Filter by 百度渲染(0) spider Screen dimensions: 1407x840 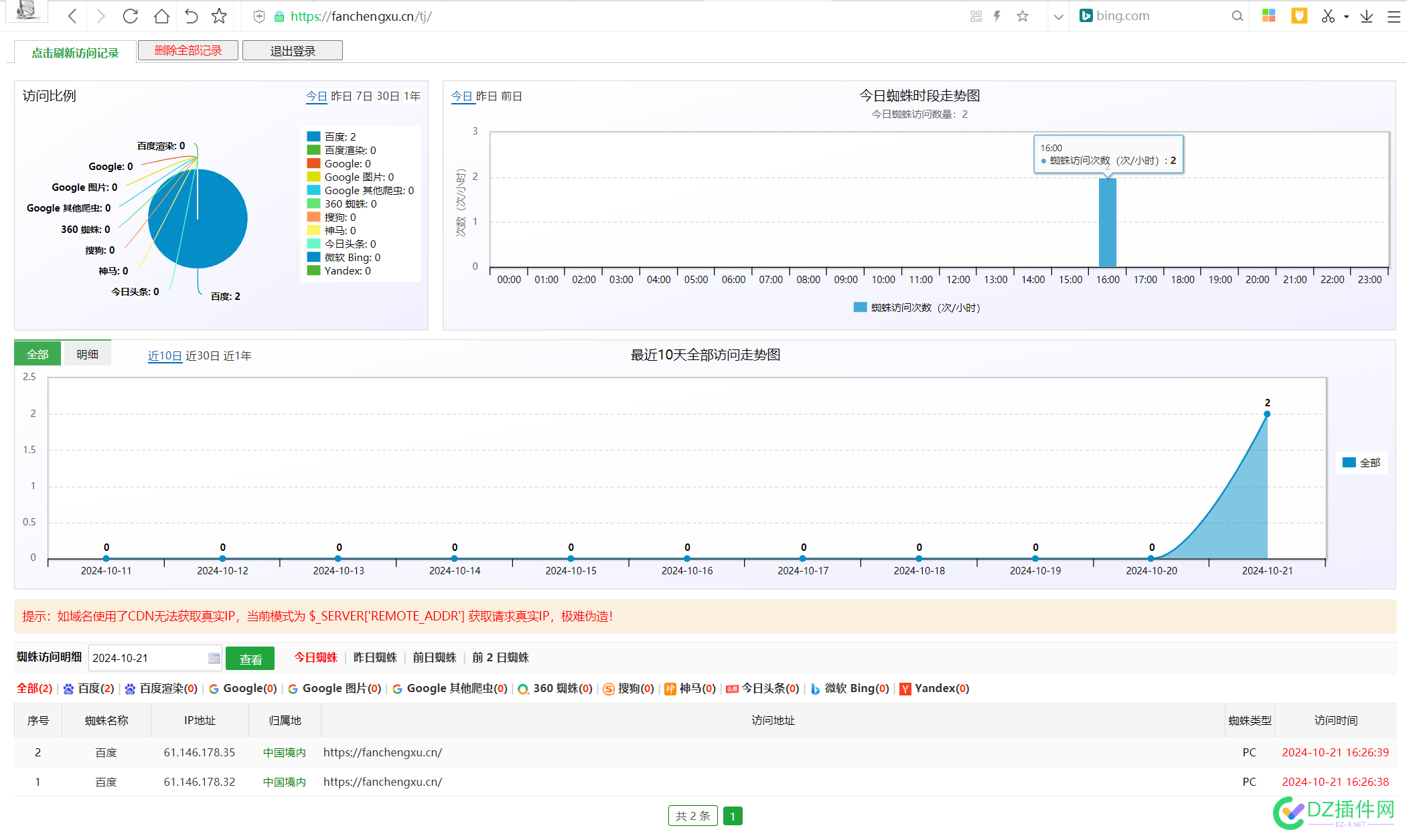(161, 688)
